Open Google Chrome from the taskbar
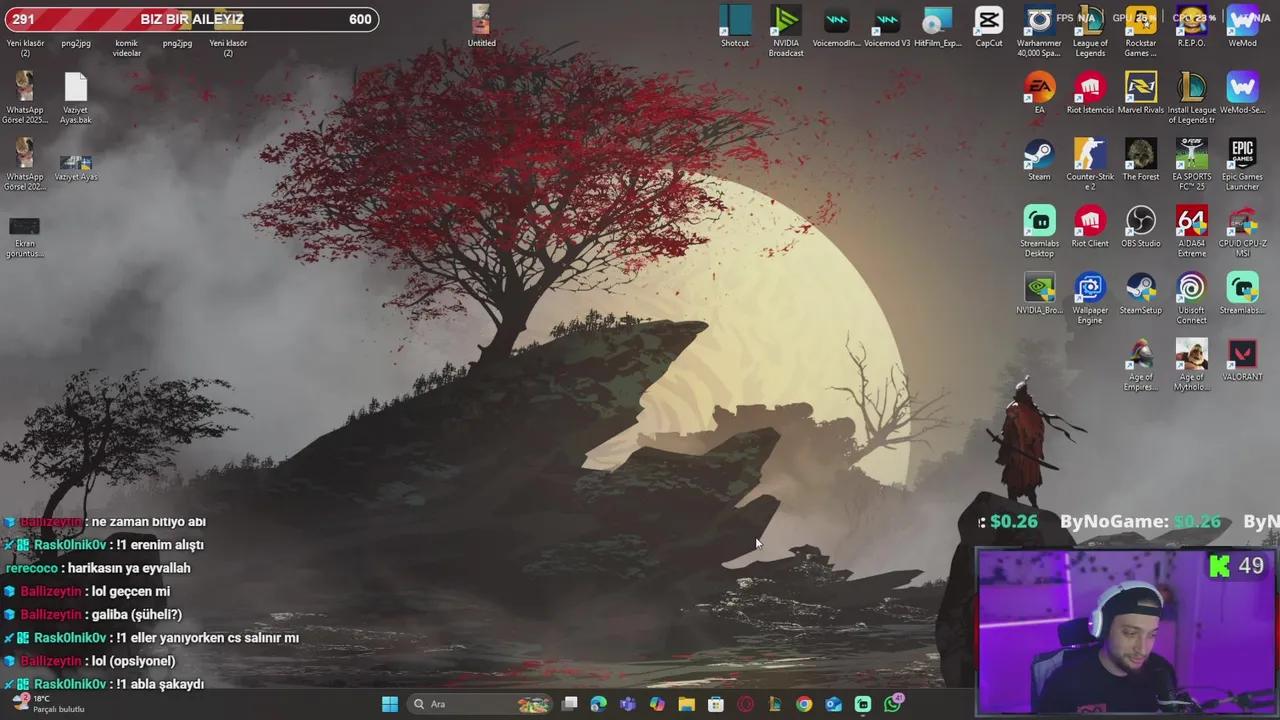The image size is (1280, 720). (x=804, y=704)
